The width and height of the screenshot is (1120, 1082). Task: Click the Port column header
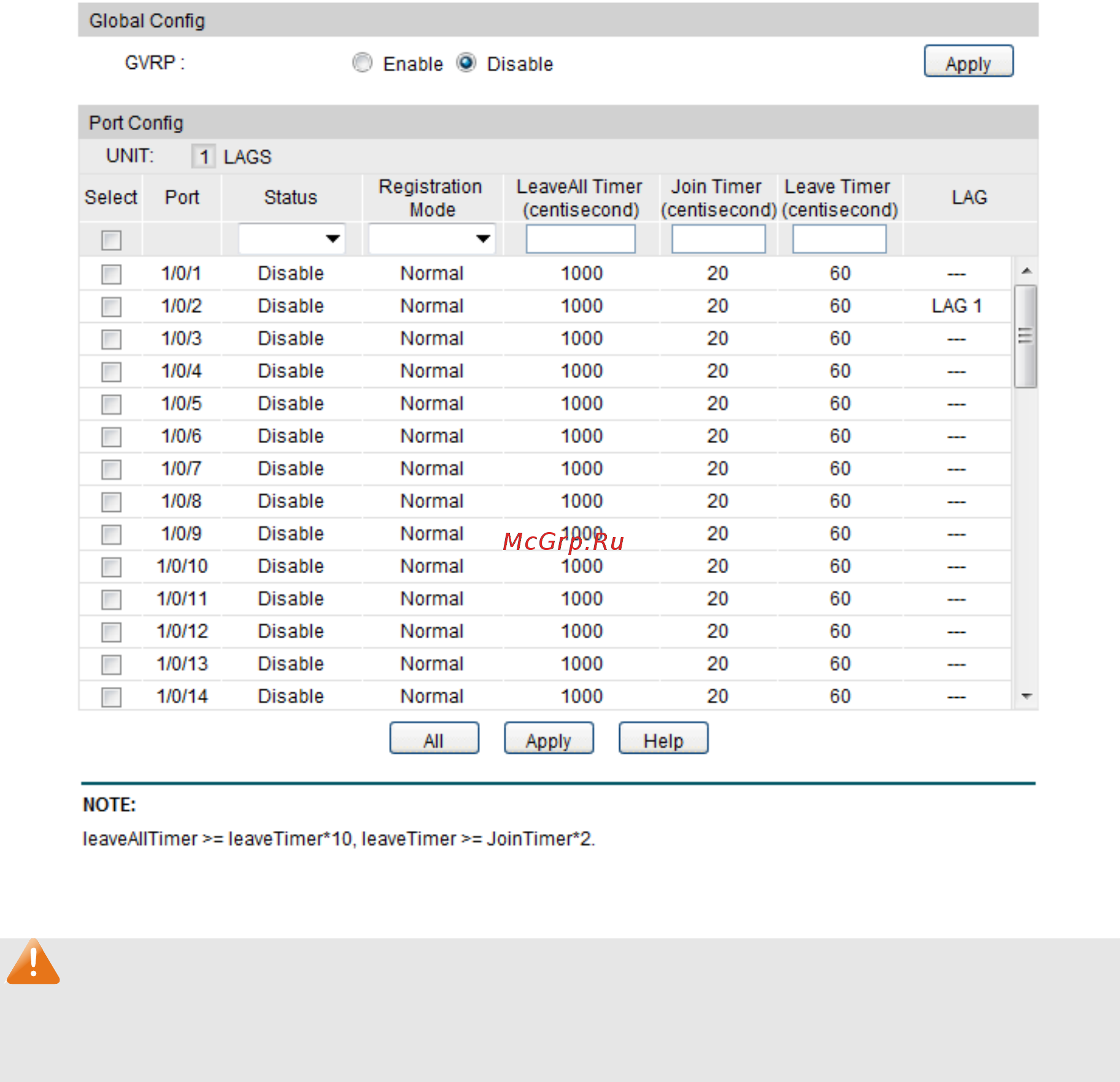point(182,197)
